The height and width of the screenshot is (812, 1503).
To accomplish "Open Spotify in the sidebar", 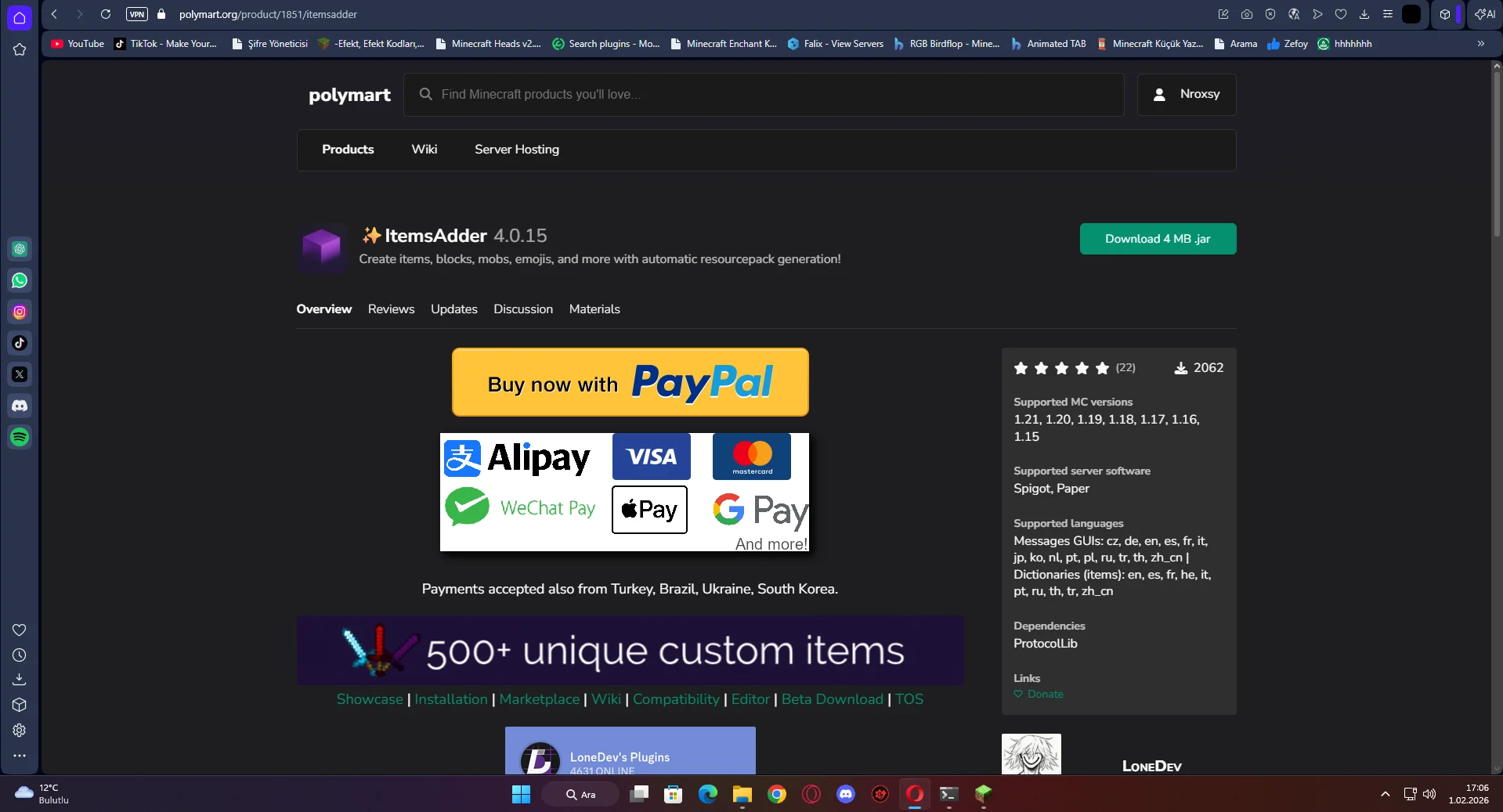I will point(20,437).
